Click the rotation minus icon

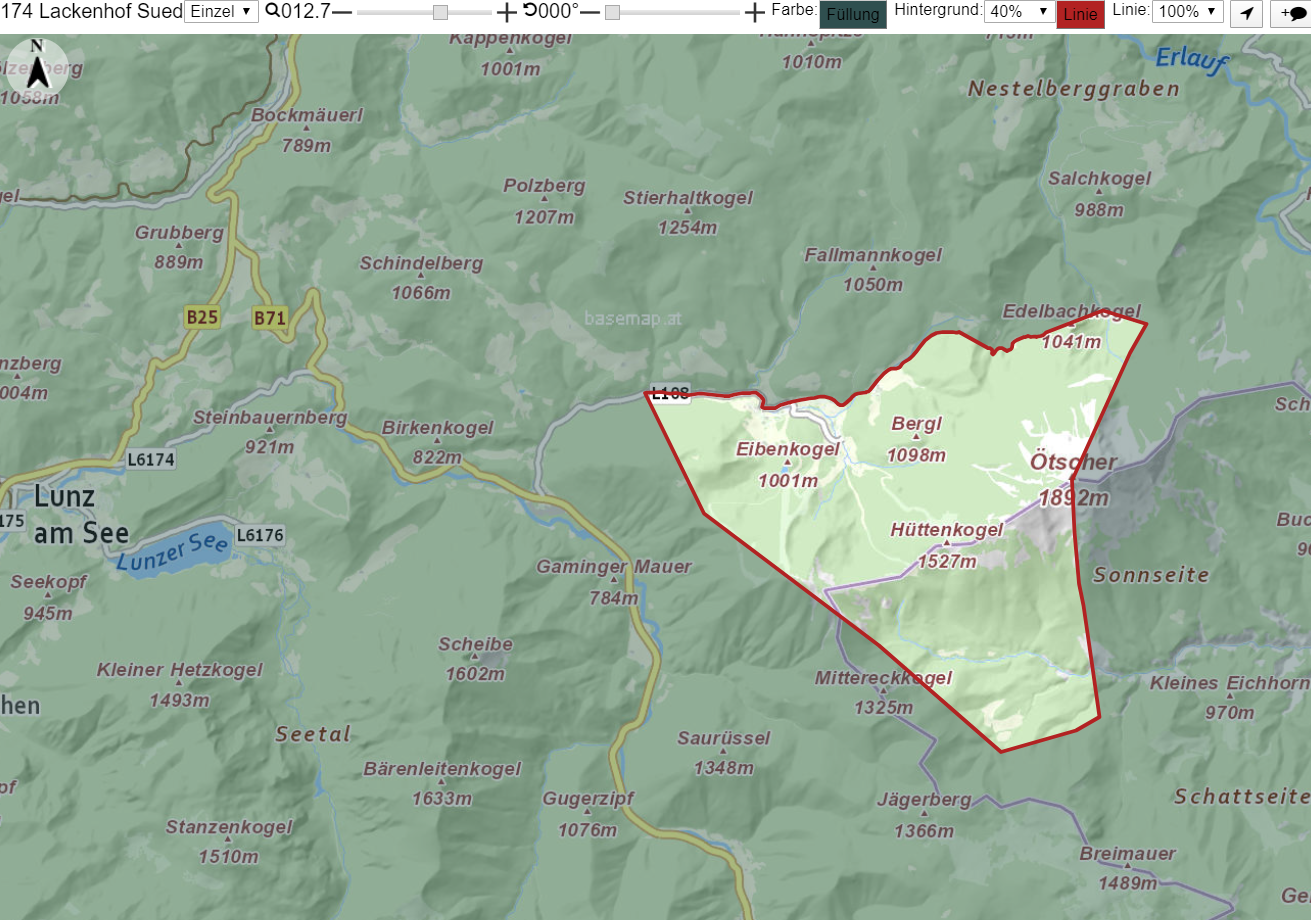click(x=590, y=12)
